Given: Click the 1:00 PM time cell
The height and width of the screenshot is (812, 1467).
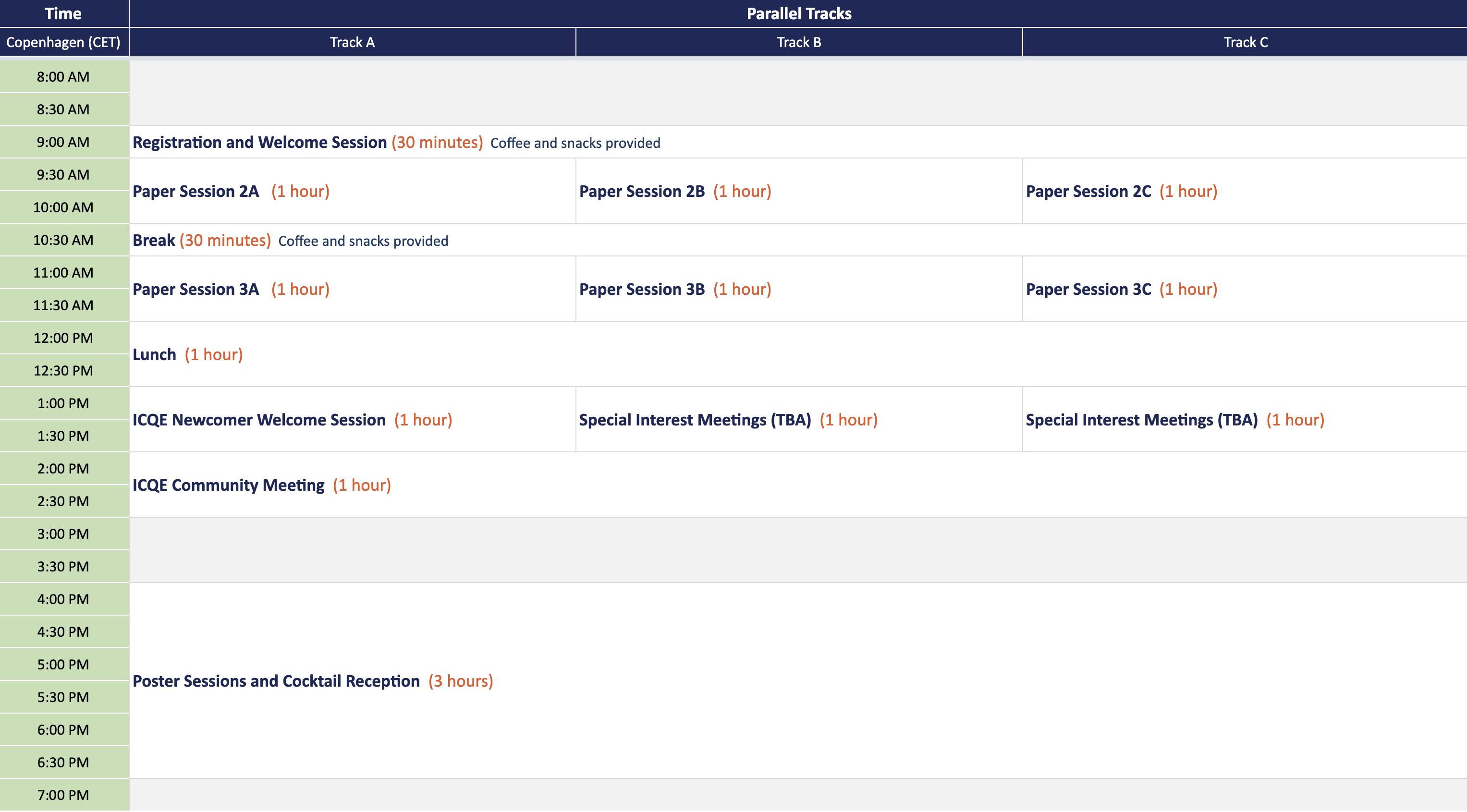Looking at the screenshot, I should 64,403.
